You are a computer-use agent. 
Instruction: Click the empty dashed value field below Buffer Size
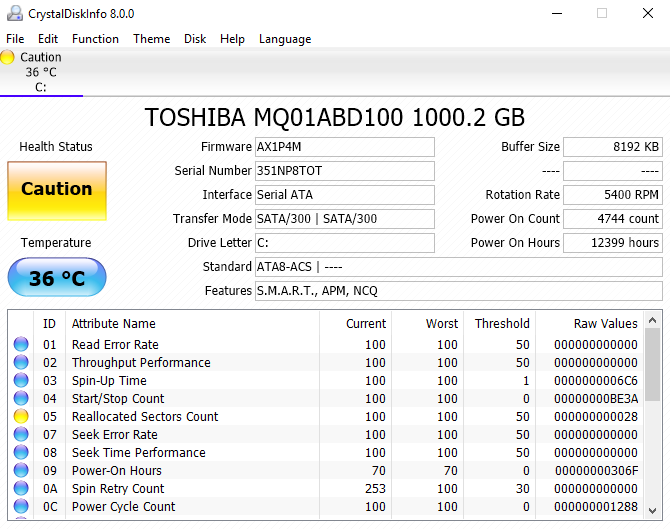pos(613,170)
